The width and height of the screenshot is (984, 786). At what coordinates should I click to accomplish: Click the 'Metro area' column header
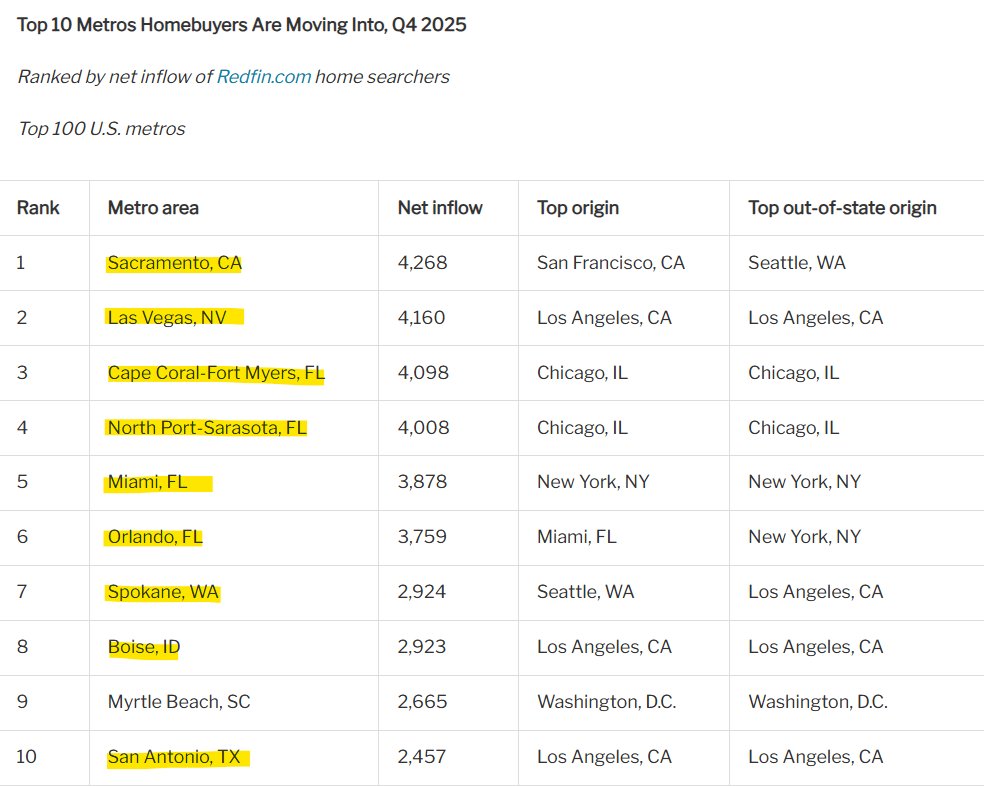153,208
